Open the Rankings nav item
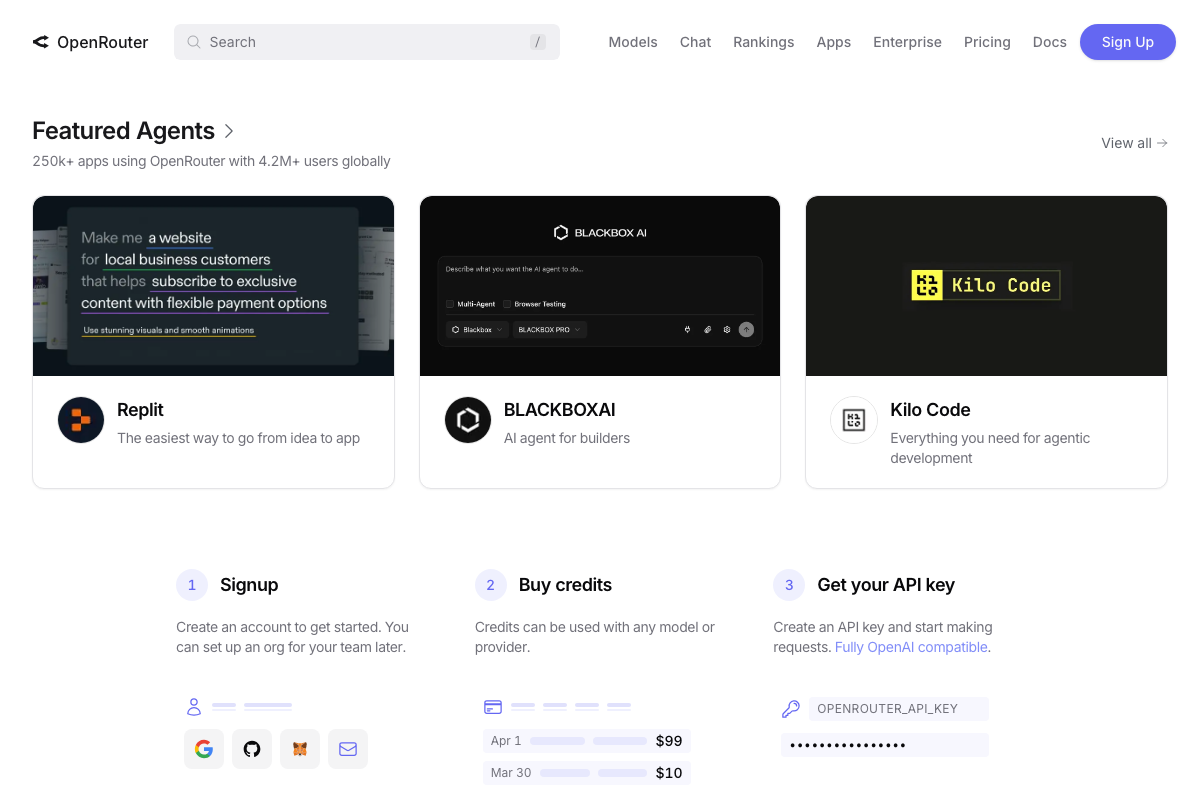 click(763, 42)
